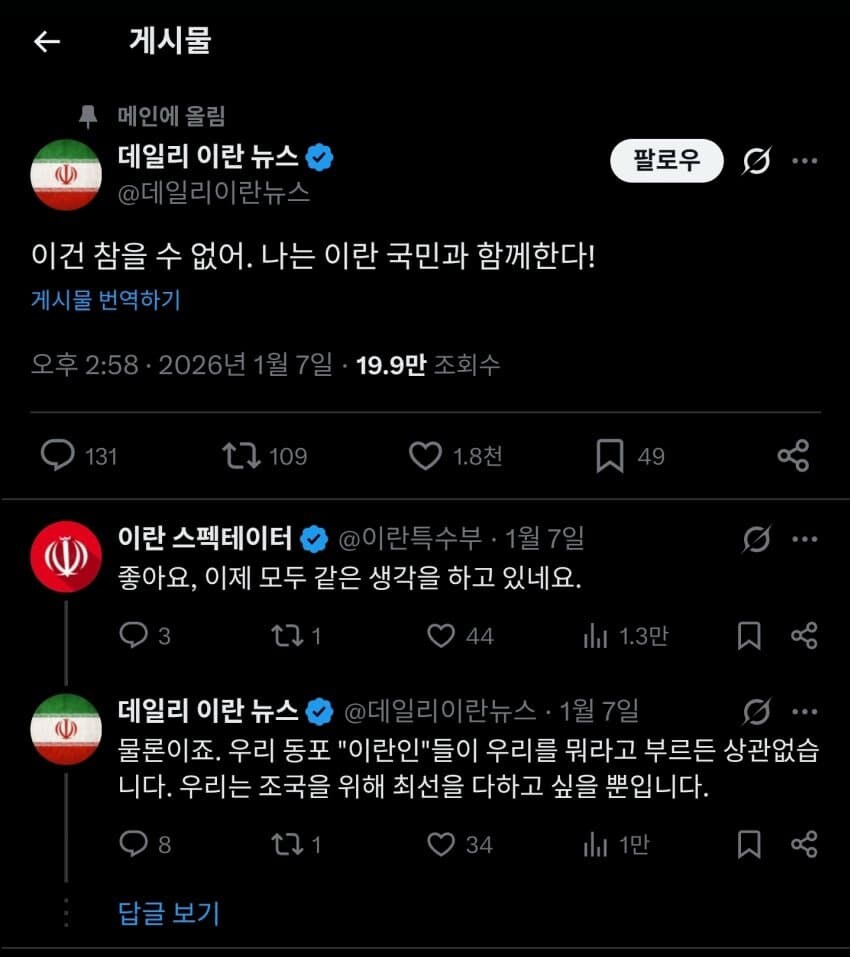
Task: Like the 이란 스펙테이터 reply with 44 likes
Action: click(x=442, y=635)
